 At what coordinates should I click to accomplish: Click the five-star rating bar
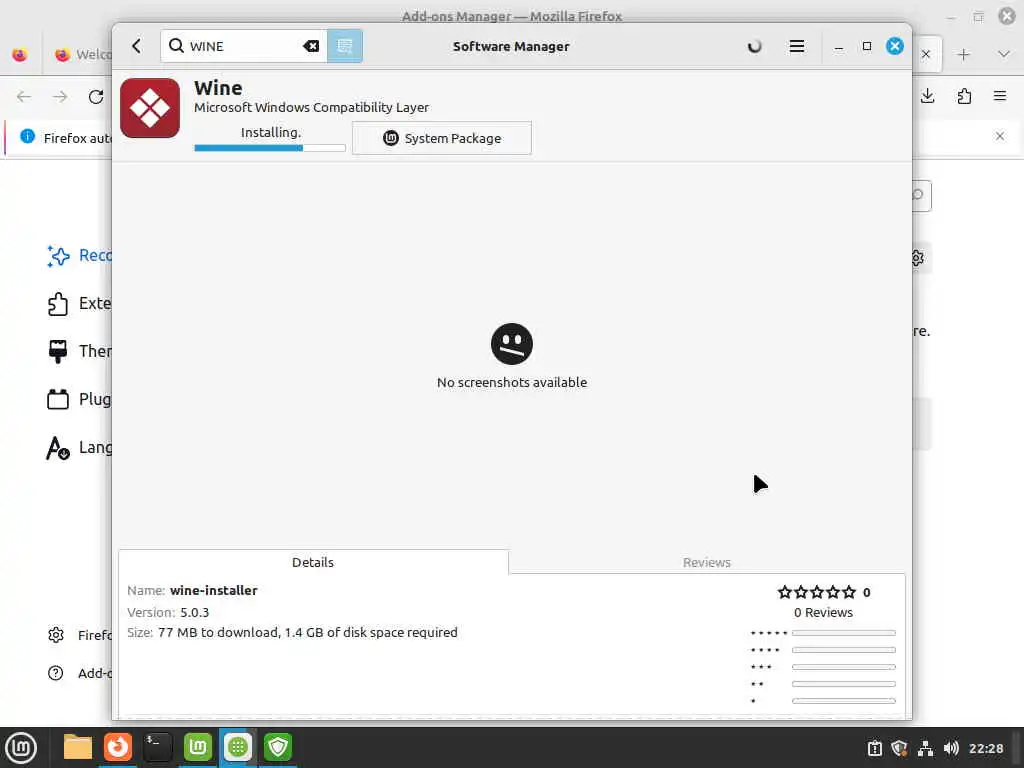[843, 633]
